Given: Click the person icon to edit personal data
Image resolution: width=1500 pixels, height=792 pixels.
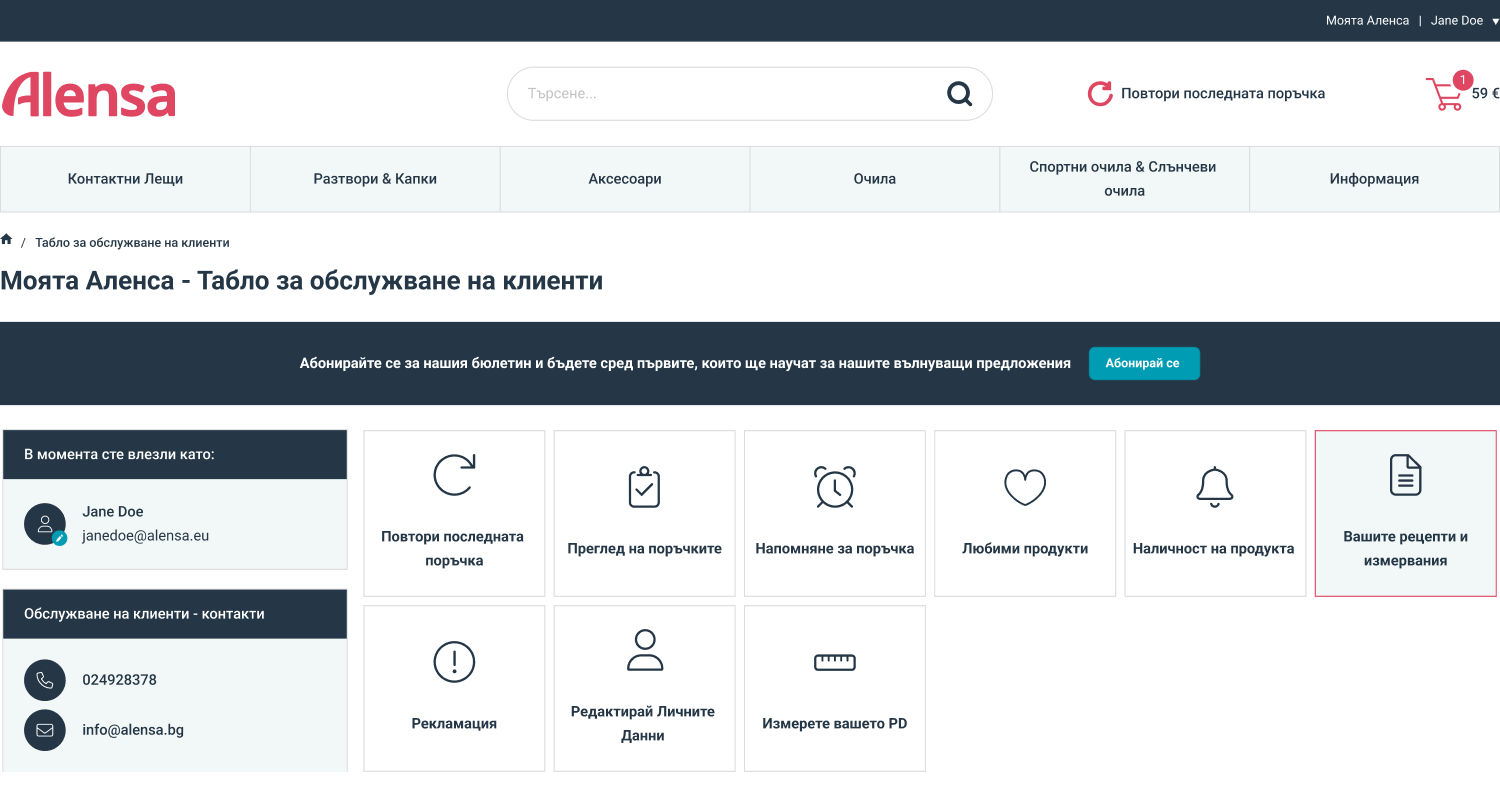Looking at the screenshot, I should pyautogui.click(x=645, y=649).
